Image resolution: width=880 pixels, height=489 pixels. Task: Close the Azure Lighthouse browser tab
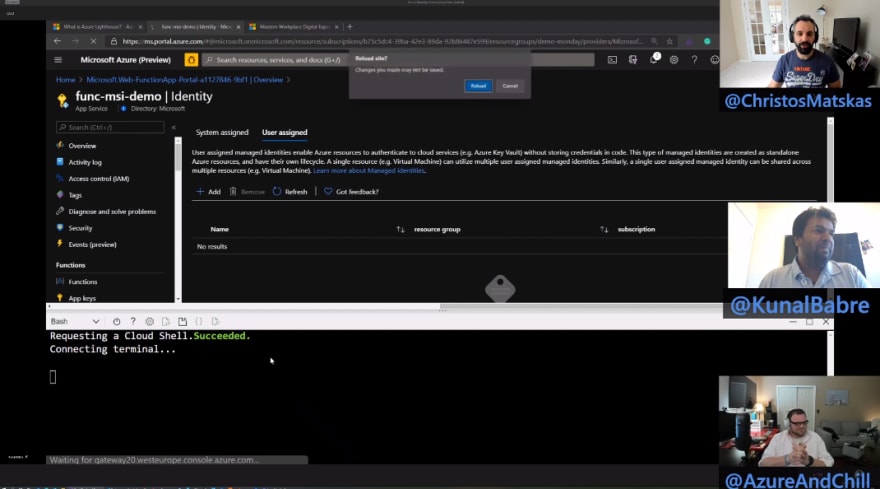pyautogui.click(x=140, y=26)
